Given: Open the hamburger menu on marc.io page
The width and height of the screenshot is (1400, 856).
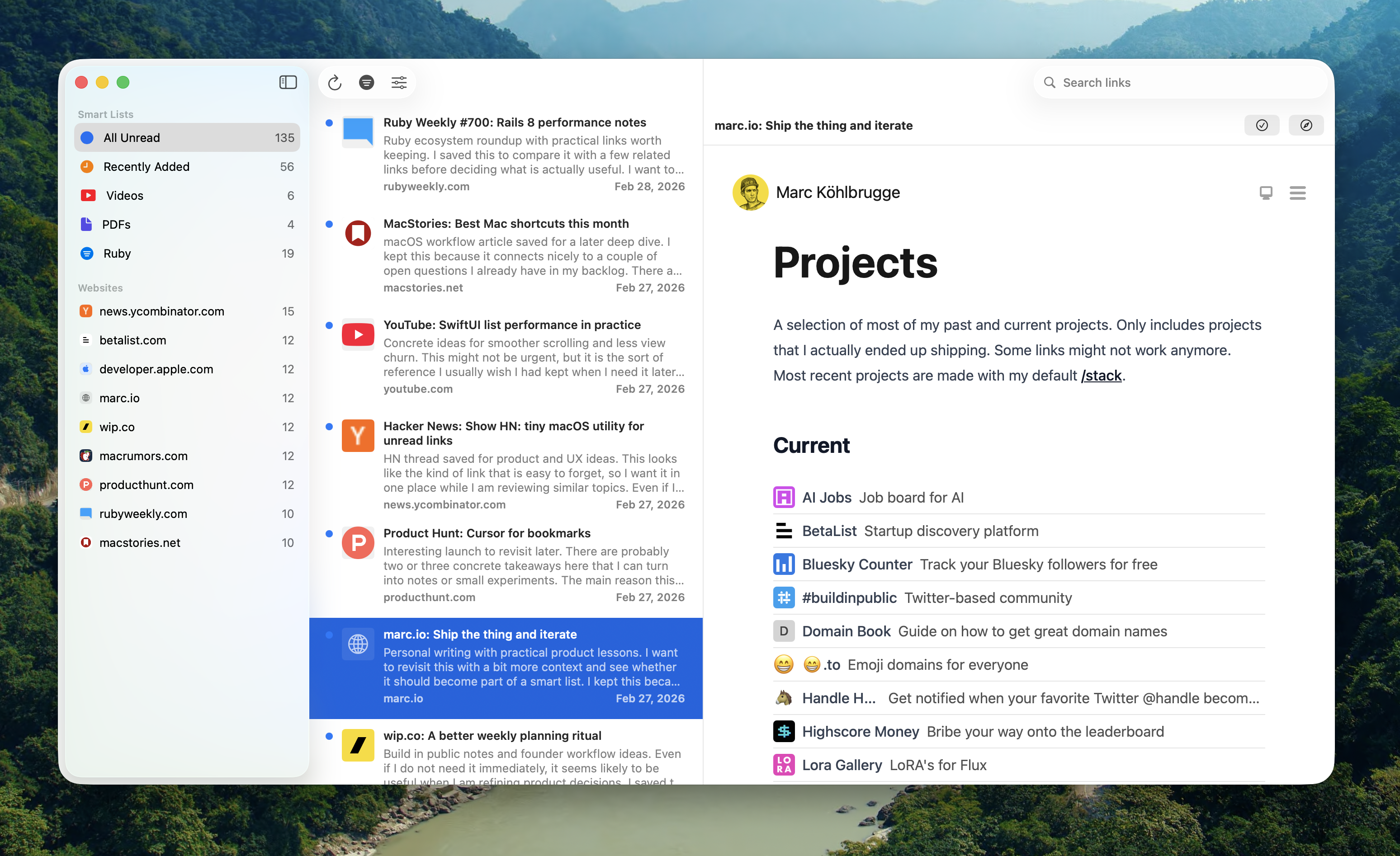Looking at the screenshot, I should tap(1297, 193).
